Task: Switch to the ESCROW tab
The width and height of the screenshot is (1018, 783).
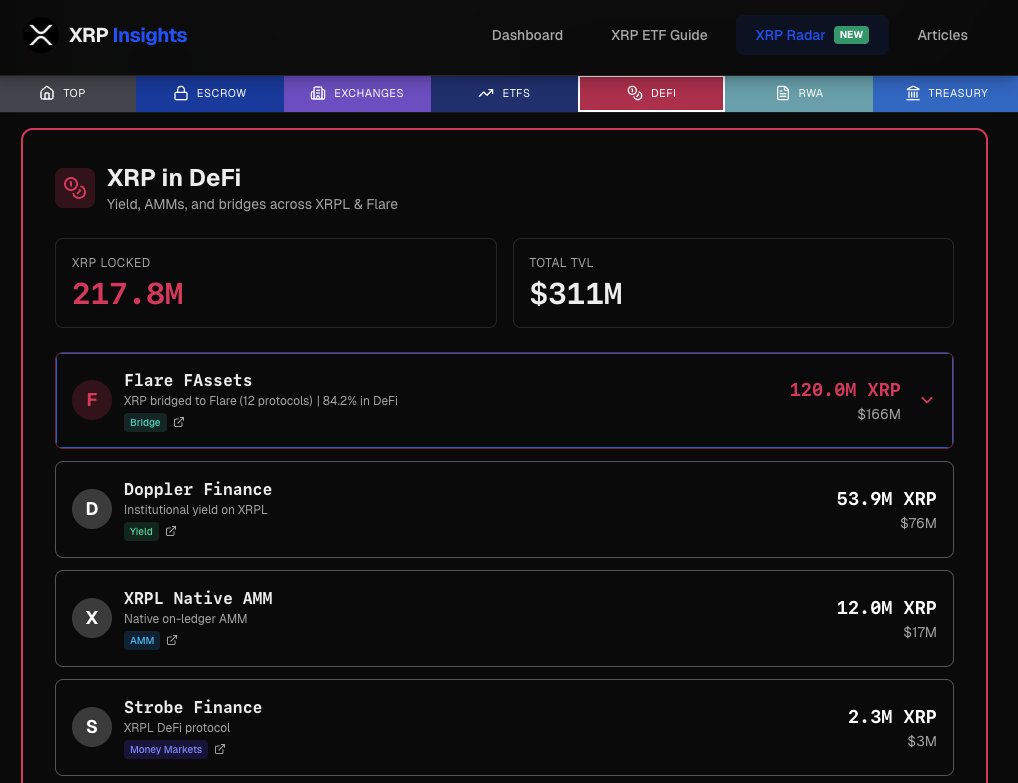Action: pos(210,93)
